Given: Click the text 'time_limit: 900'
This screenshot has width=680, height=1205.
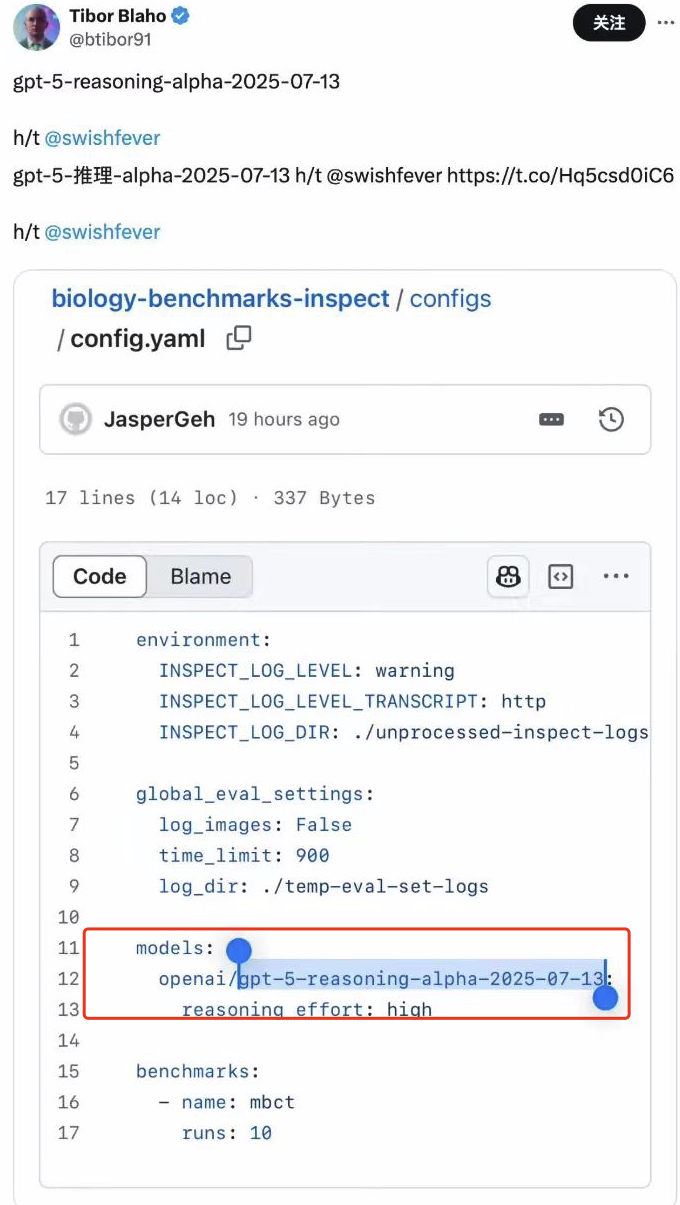Looking at the screenshot, I should 244,855.
